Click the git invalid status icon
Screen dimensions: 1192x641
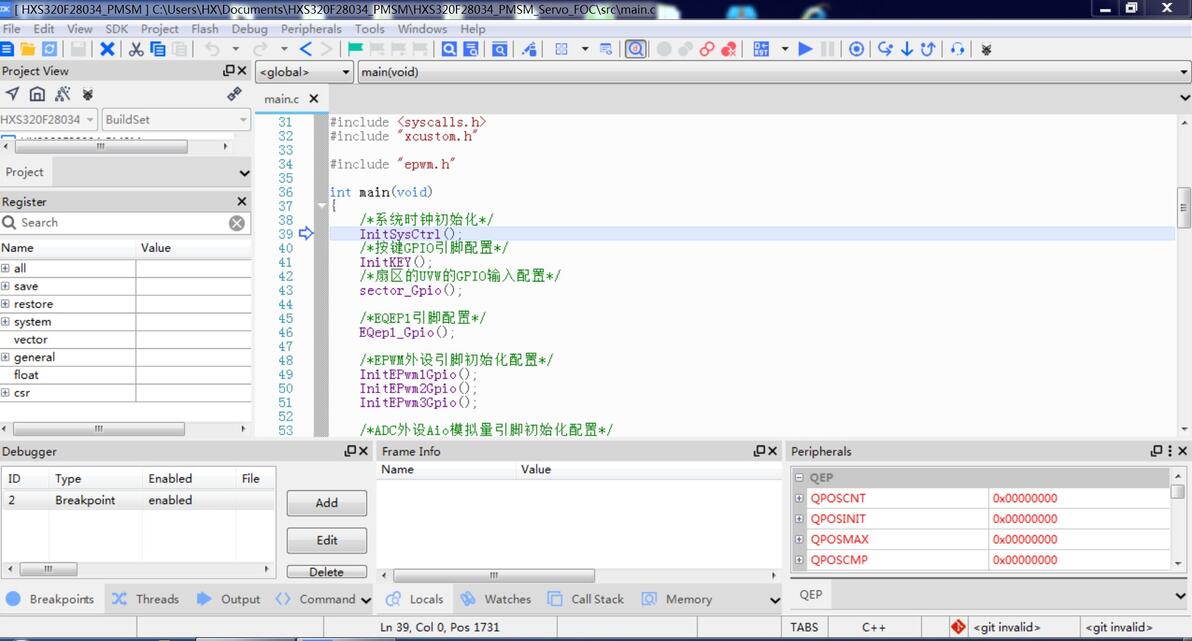pos(958,627)
